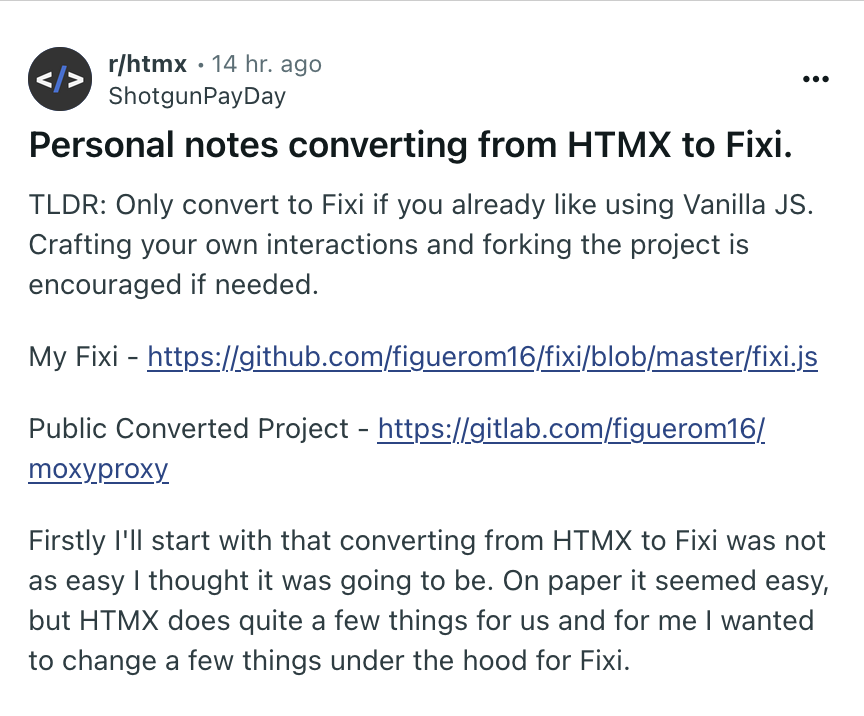Click the 'Public Converted Project -' label text
This screenshot has height=716, width=864.
tap(198, 428)
